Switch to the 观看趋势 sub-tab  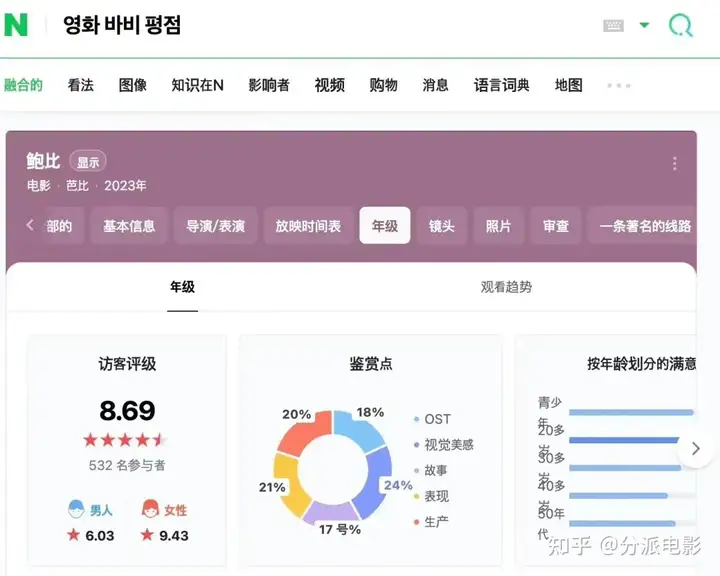[x=506, y=287]
